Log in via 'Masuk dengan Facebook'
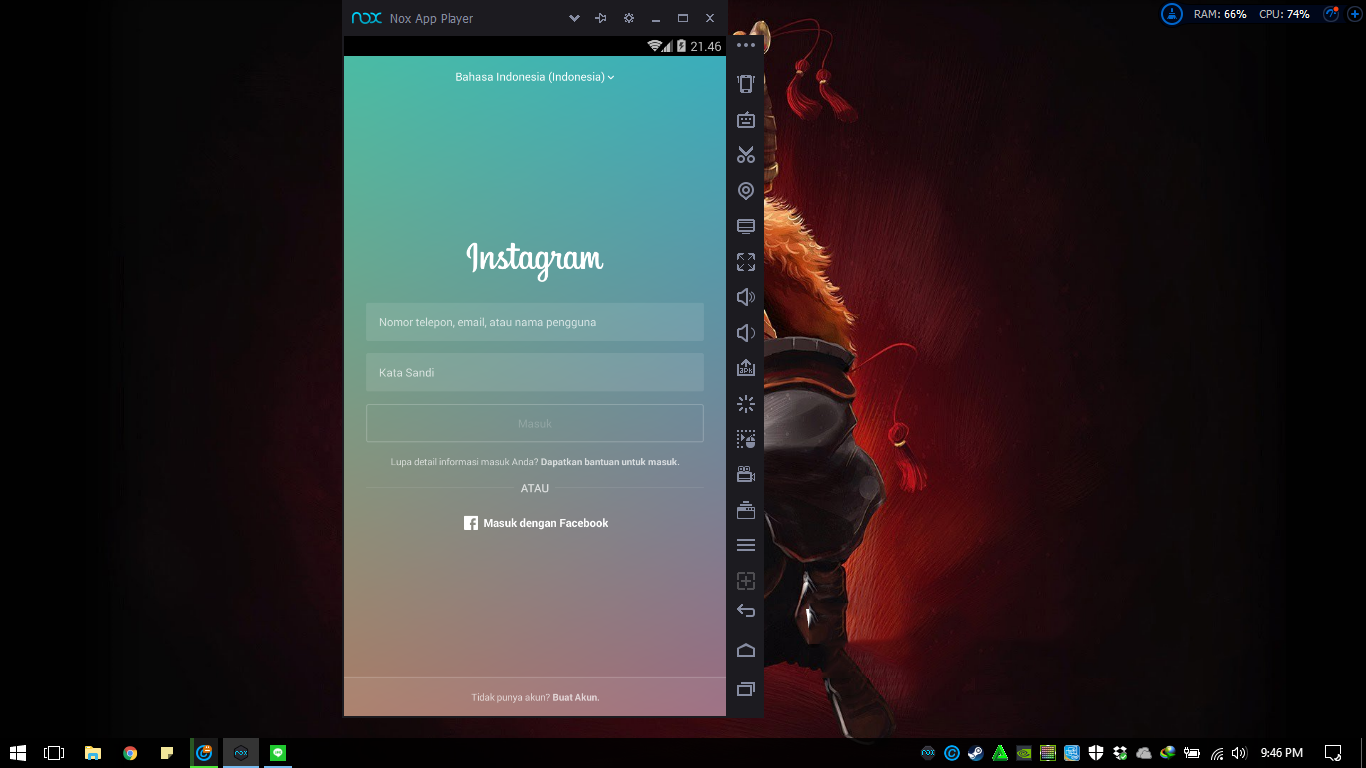The height and width of the screenshot is (768, 1366). [535, 523]
